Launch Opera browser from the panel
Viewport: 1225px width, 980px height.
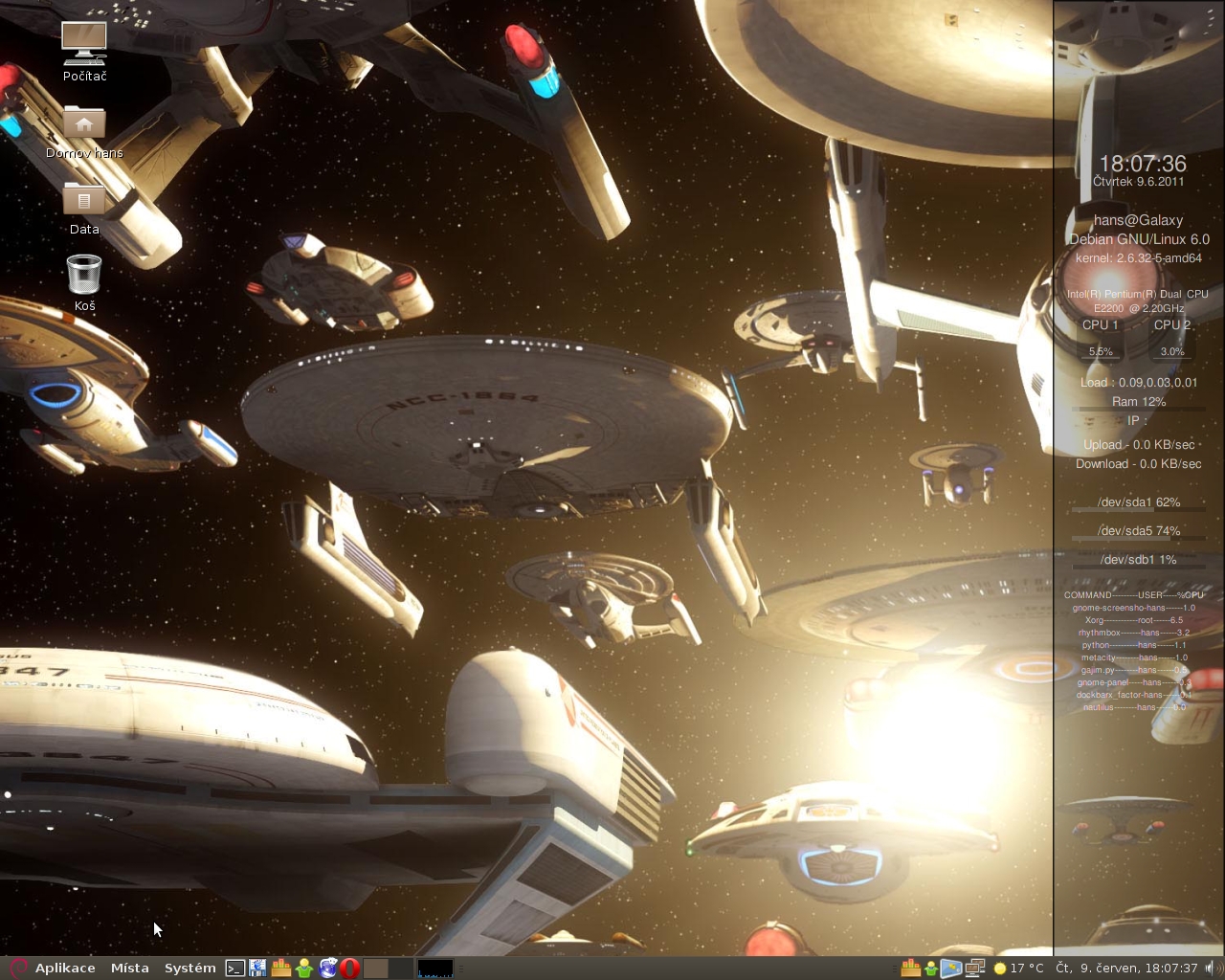click(x=350, y=969)
